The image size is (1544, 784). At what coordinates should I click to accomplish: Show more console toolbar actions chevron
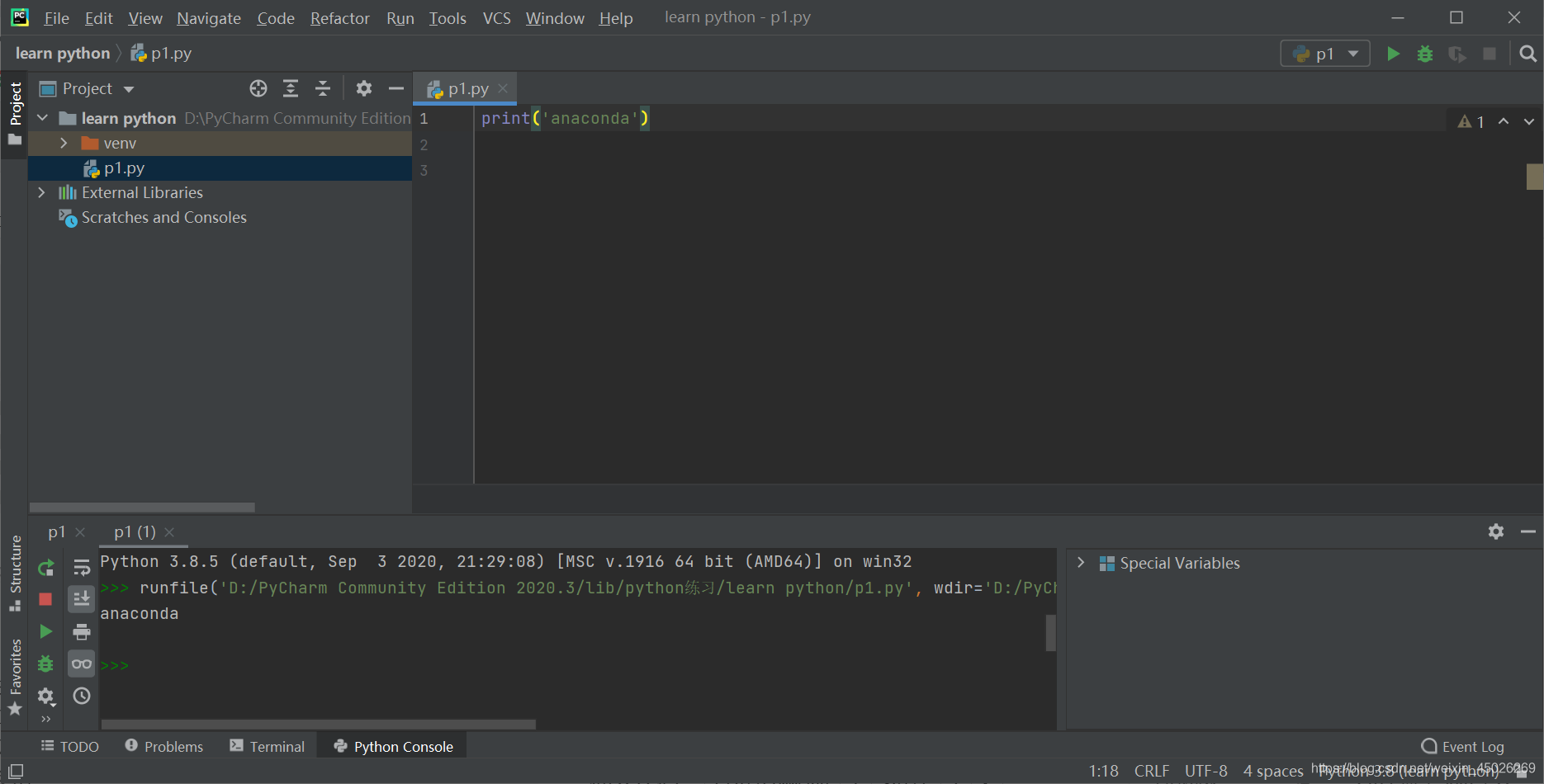[x=46, y=719]
